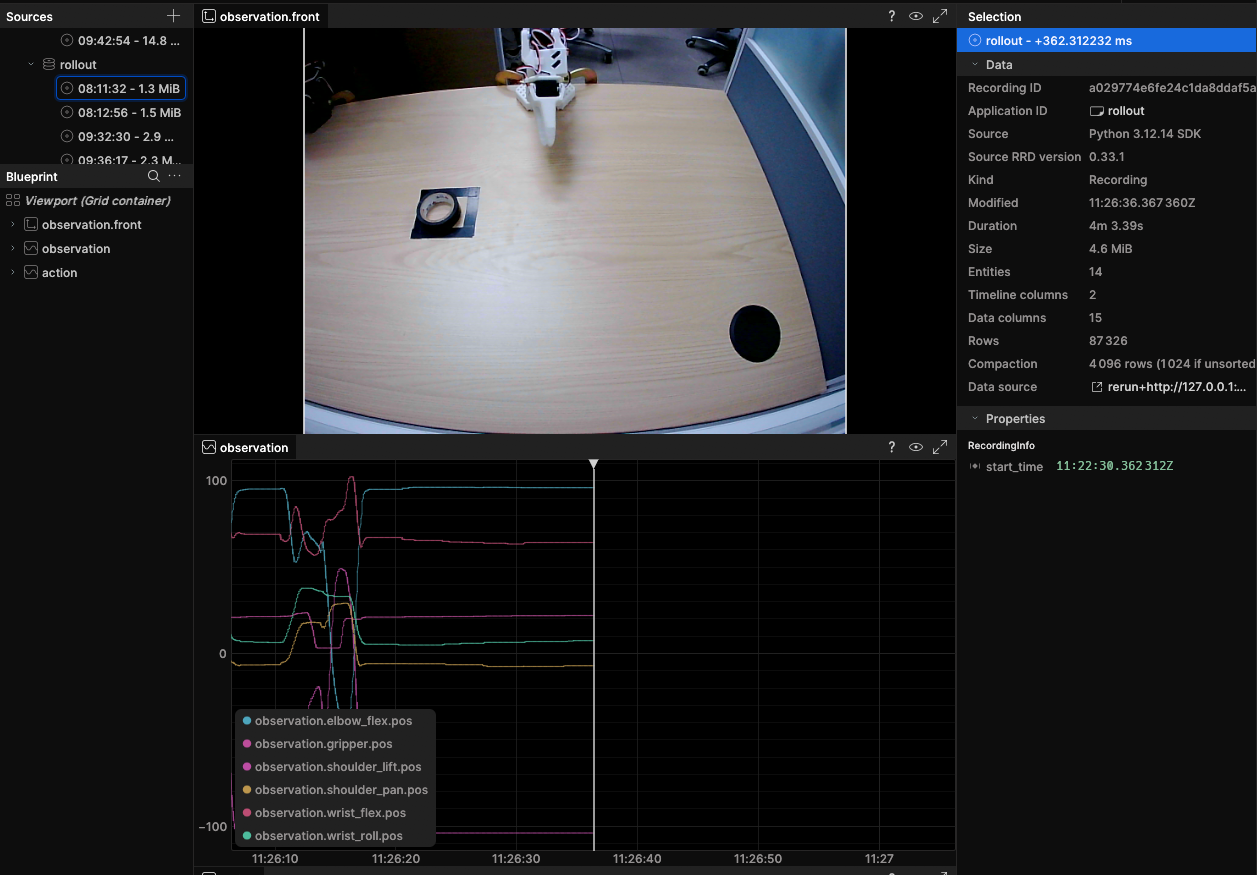Click the grid icon beside Viewport (Grid container)
This screenshot has height=875, width=1257.
[x=13, y=200]
